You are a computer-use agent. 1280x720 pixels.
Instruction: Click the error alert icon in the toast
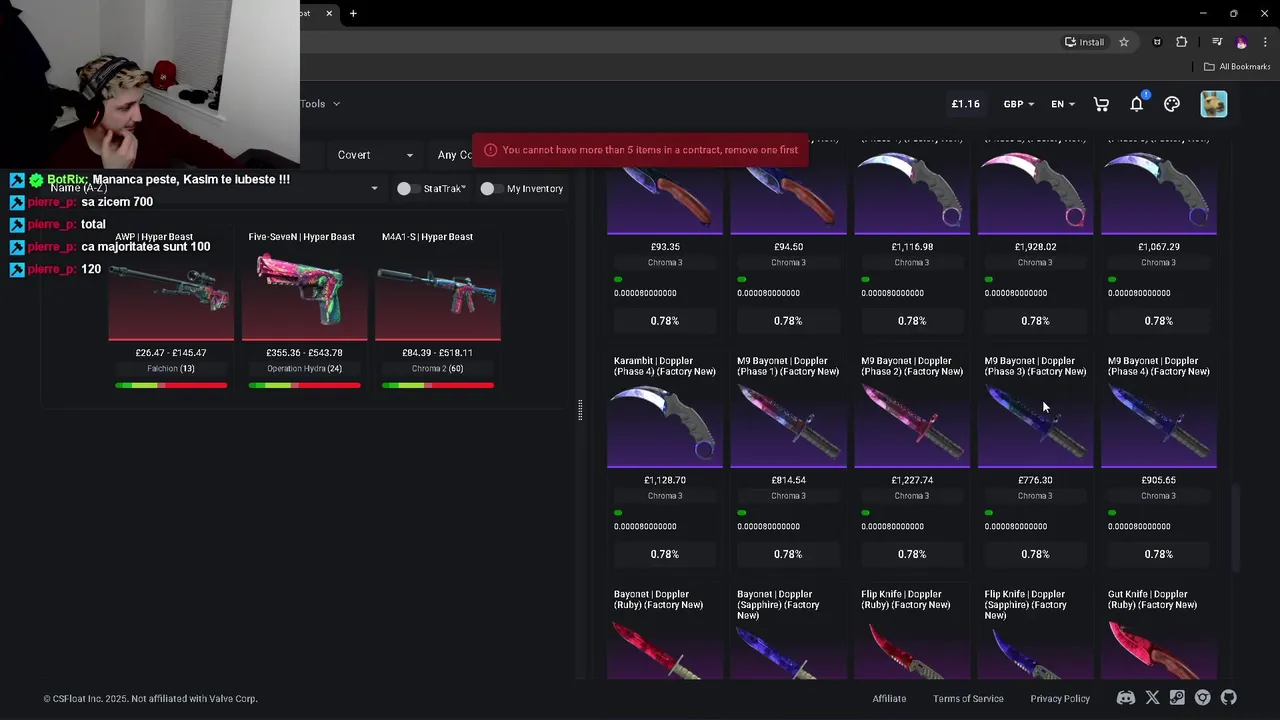(x=490, y=150)
